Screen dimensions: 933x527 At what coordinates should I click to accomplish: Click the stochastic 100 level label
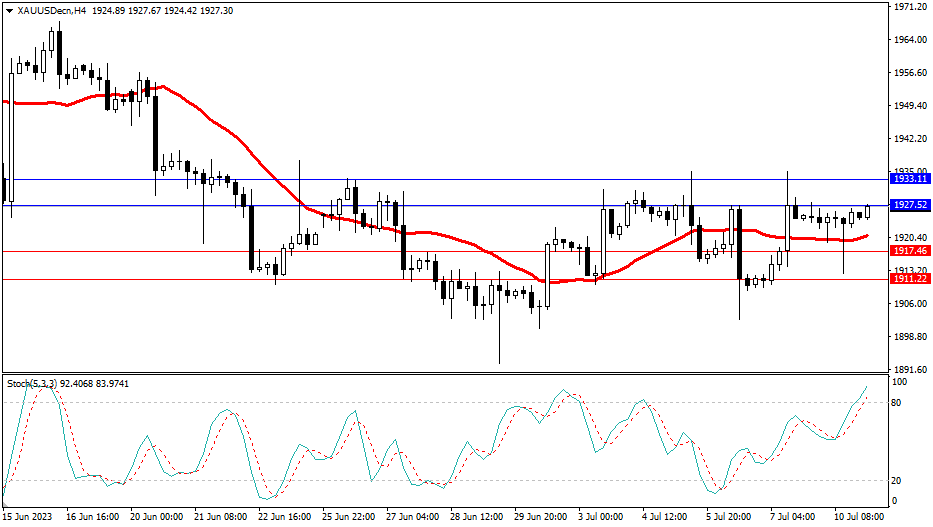click(x=900, y=383)
